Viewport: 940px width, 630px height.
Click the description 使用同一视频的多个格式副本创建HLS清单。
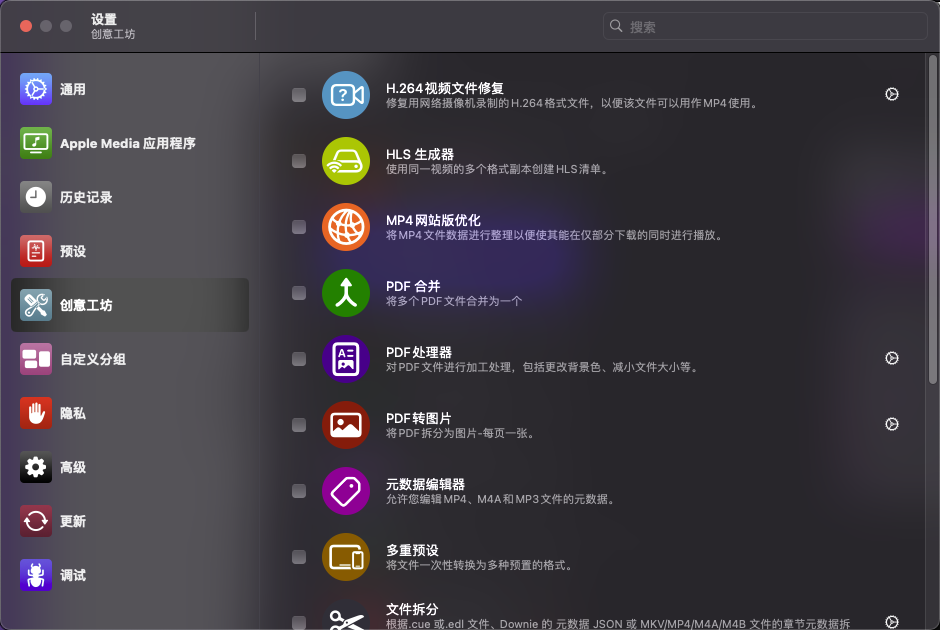click(498, 169)
